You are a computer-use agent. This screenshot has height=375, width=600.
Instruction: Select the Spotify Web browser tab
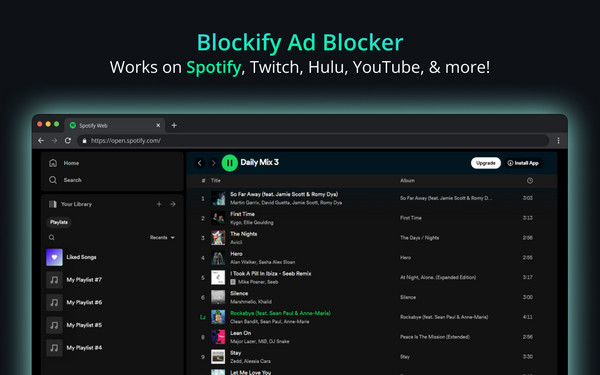tap(115, 126)
